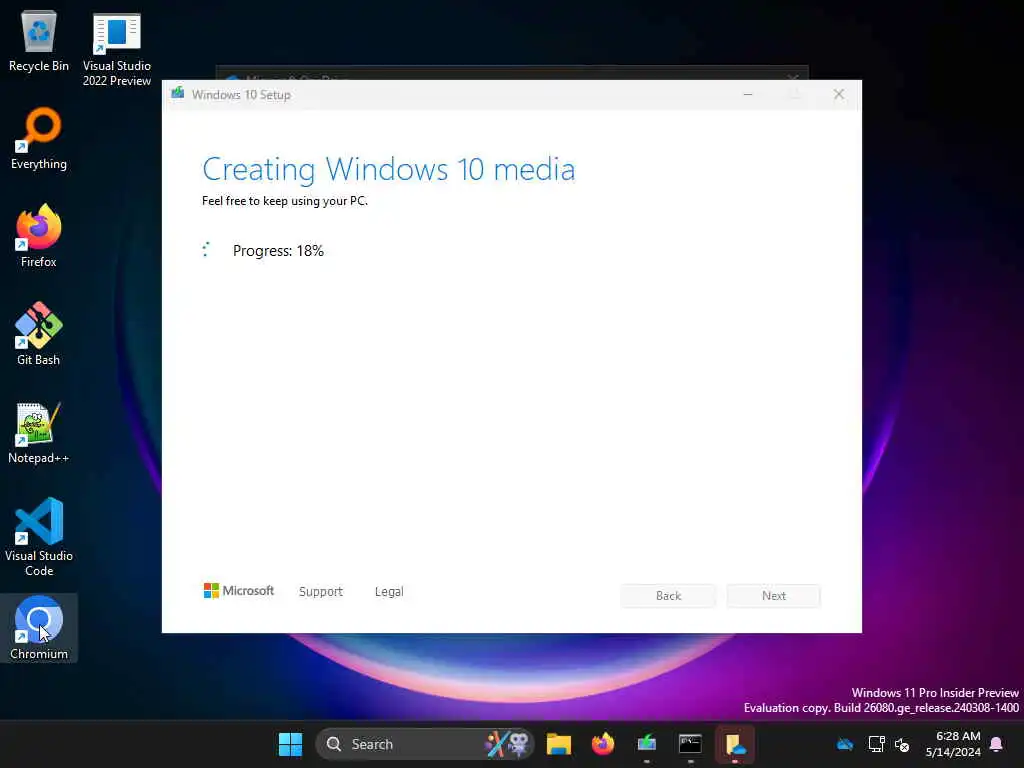The height and width of the screenshot is (768, 1024).
Task: Click the Microsoft logo in Setup footer
Action: 239,590
